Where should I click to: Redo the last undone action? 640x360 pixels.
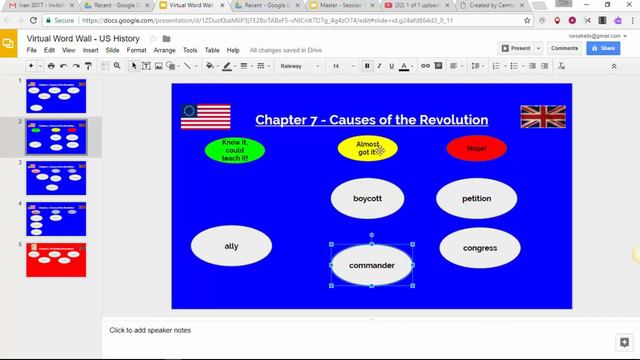(76, 66)
